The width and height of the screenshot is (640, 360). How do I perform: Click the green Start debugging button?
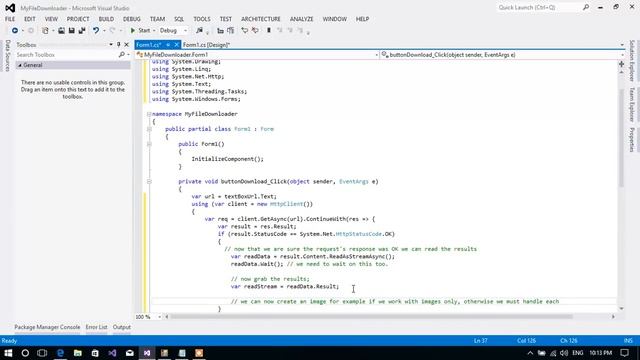(x=140, y=31)
